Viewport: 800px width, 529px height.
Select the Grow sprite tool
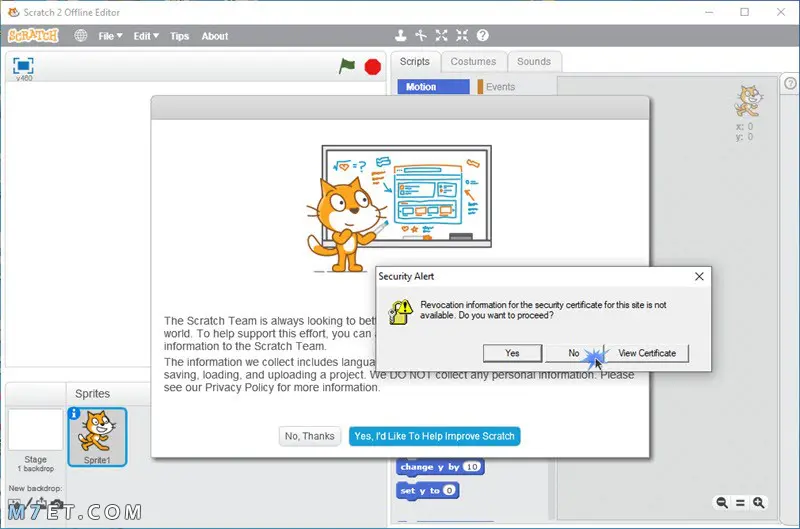tap(441, 35)
